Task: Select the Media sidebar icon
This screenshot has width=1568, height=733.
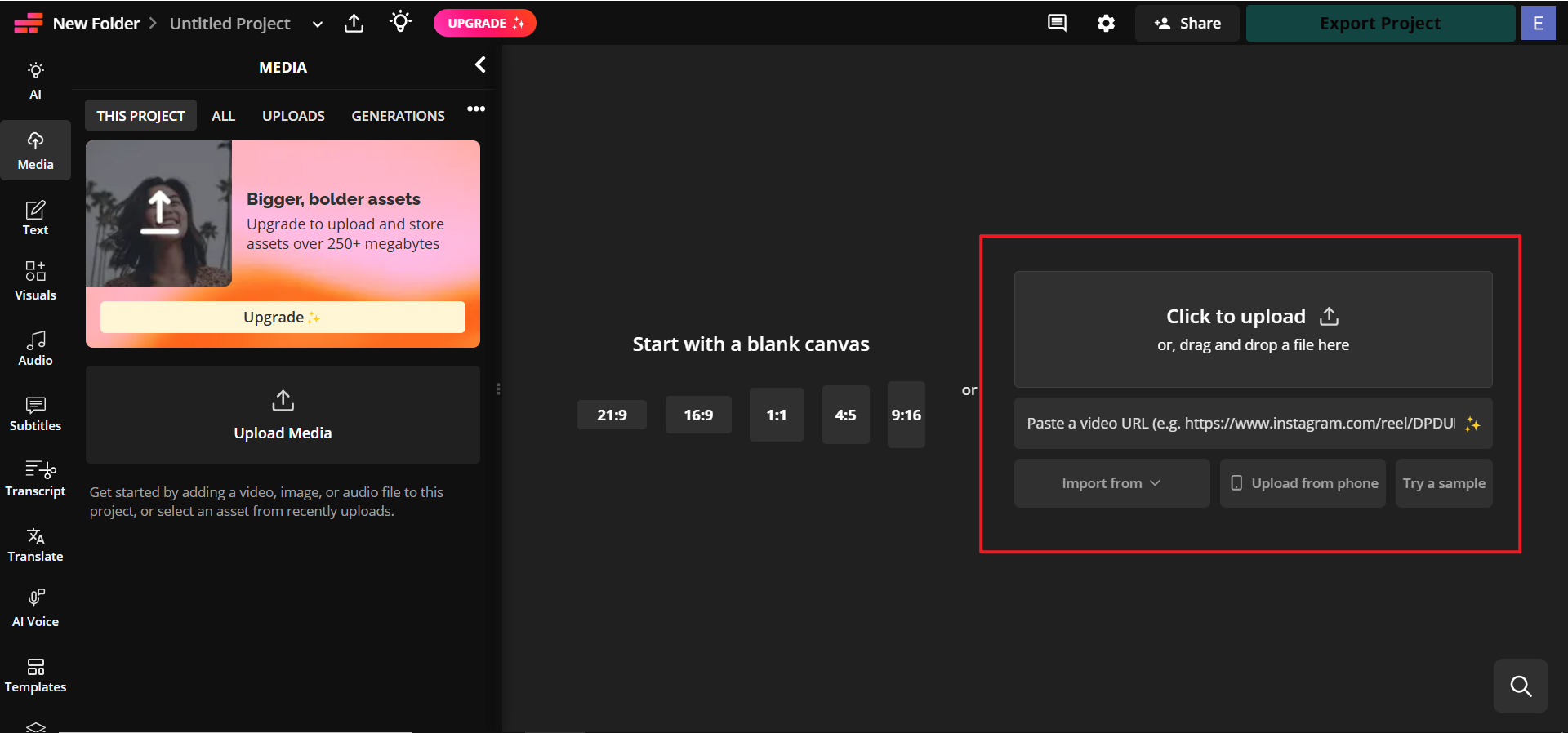Action: [x=35, y=151]
